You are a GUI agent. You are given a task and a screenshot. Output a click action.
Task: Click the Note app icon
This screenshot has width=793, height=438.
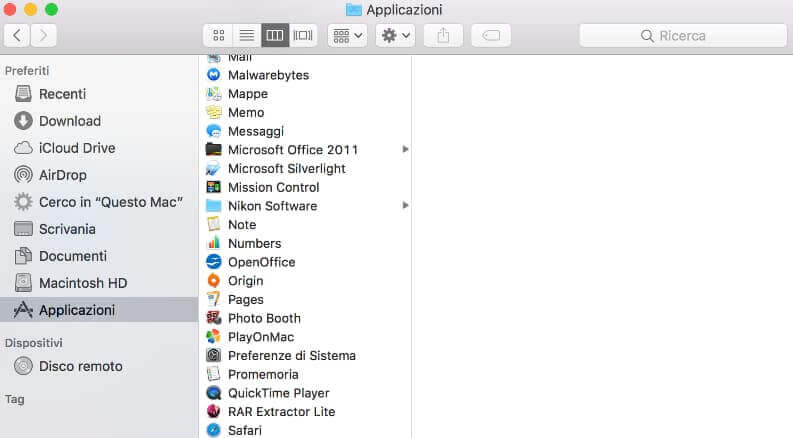click(x=214, y=225)
